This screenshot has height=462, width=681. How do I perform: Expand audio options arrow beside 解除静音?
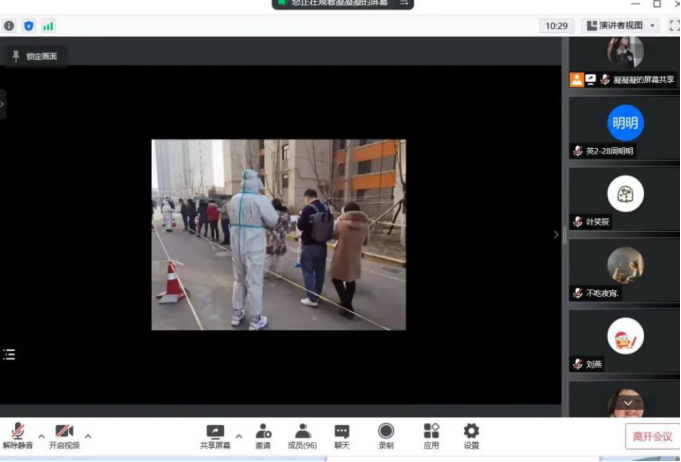(41, 436)
